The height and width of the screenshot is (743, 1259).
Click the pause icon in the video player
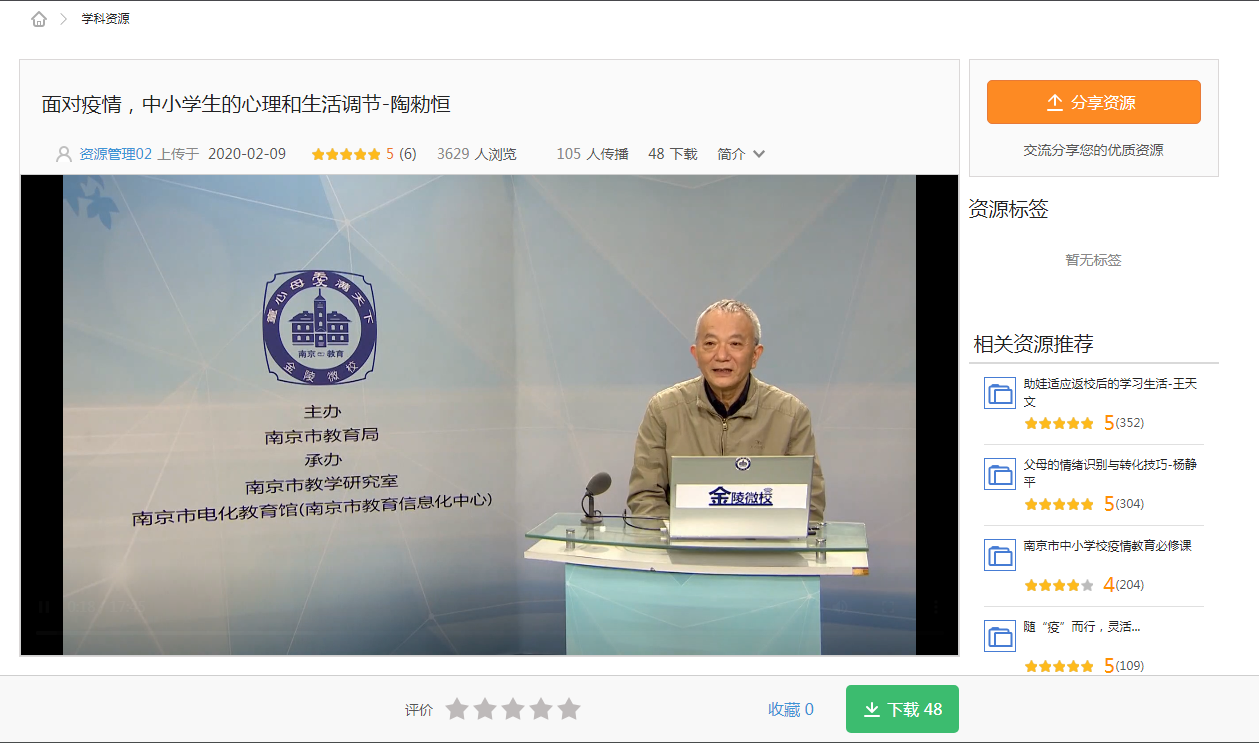click(x=43, y=608)
